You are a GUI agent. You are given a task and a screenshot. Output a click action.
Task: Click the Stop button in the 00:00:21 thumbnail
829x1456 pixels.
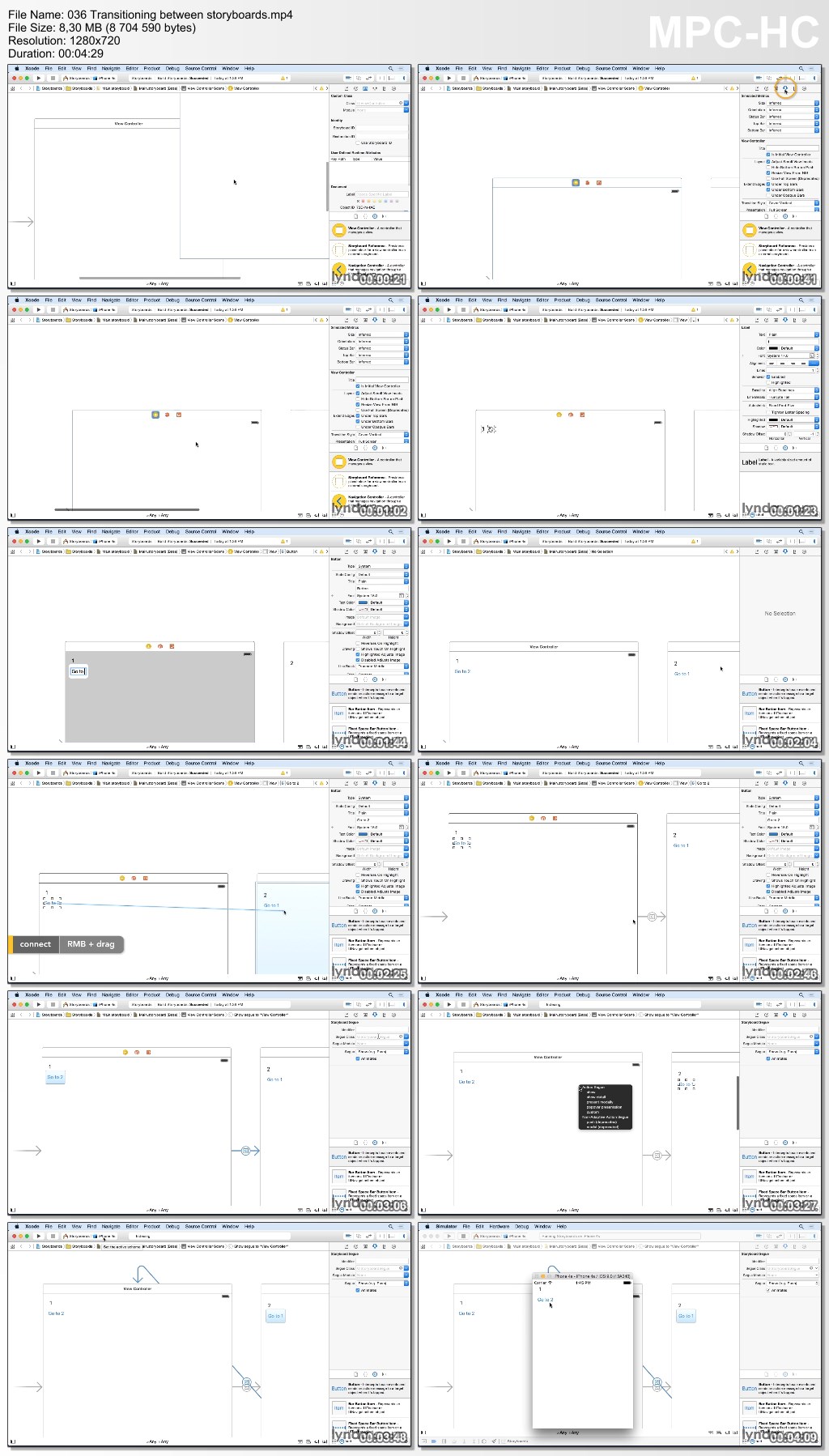click(53, 79)
